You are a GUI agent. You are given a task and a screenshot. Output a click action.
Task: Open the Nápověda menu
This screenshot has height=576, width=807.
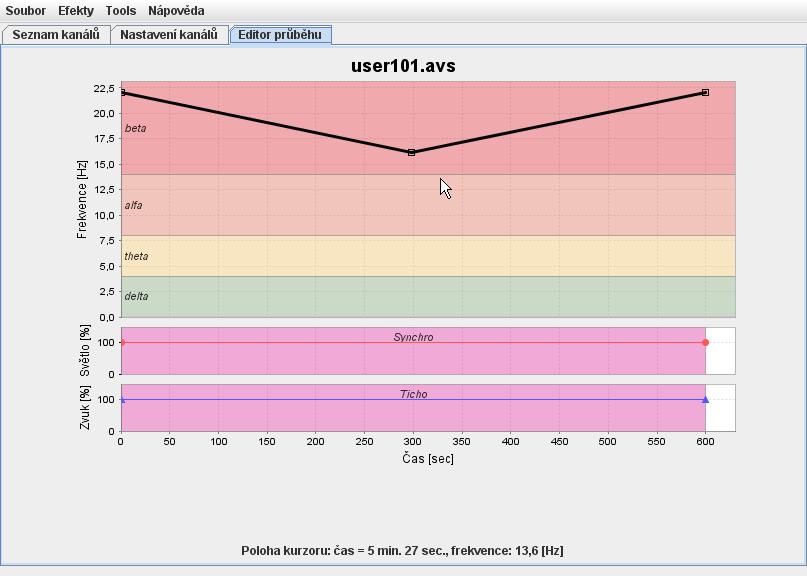[176, 11]
